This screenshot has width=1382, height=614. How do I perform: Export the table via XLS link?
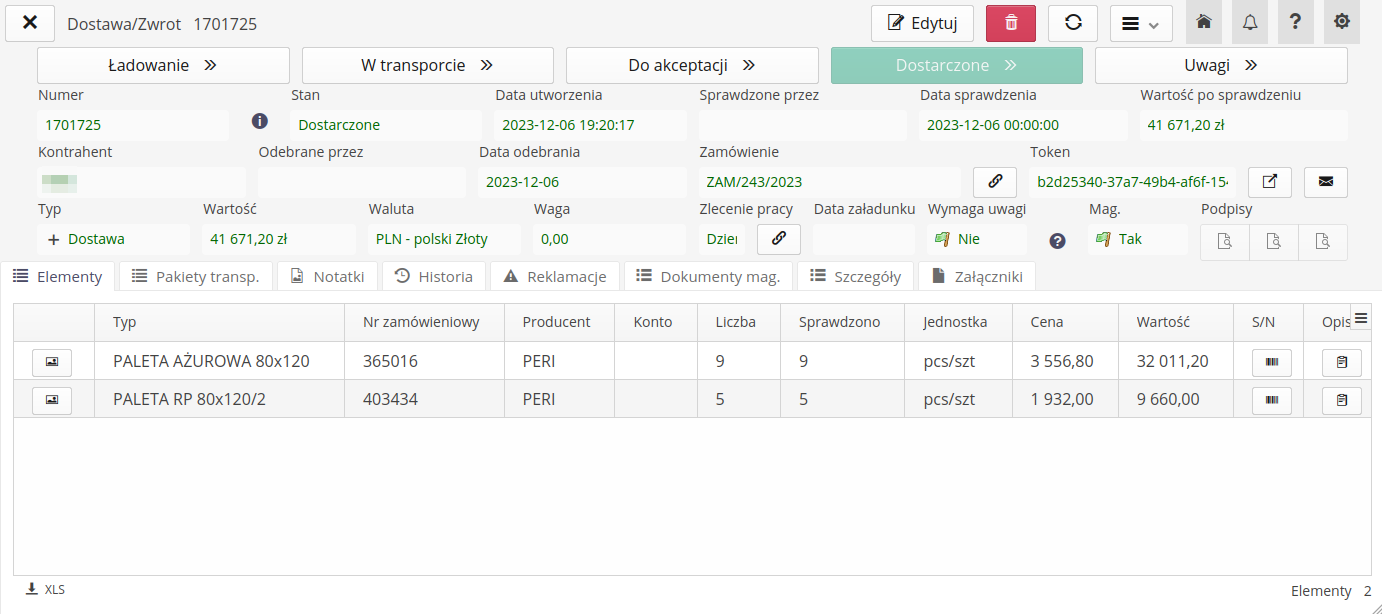(x=46, y=590)
